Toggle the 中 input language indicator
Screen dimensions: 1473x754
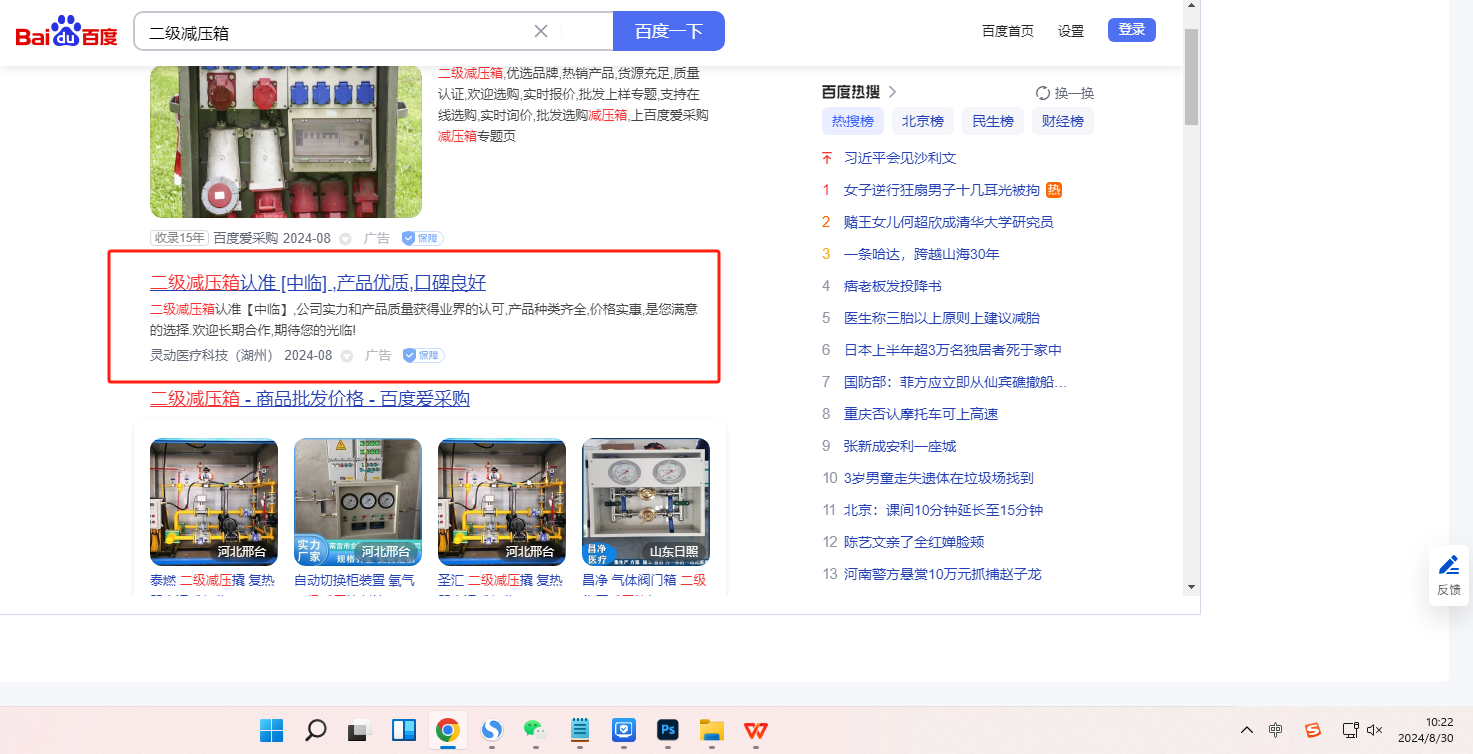pyautogui.click(x=1276, y=730)
